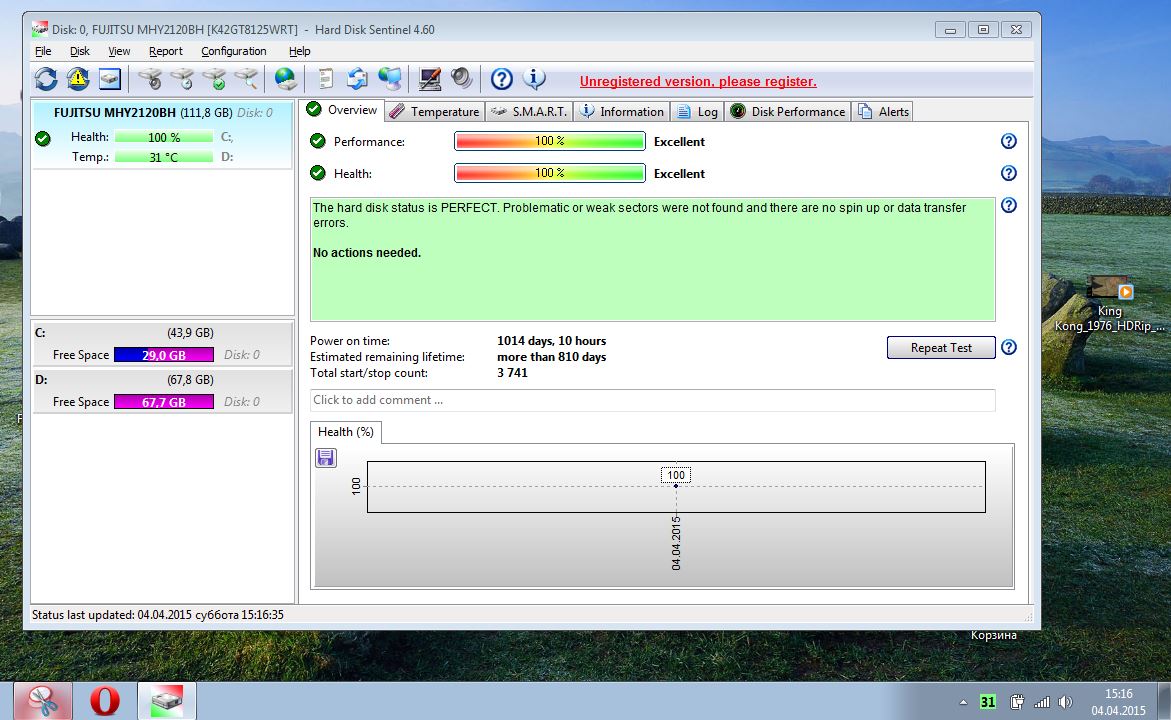Click the Unregistered version, please register link
This screenshot has height=720, width=1171.
pyautogui.click(x=698, y=81)
